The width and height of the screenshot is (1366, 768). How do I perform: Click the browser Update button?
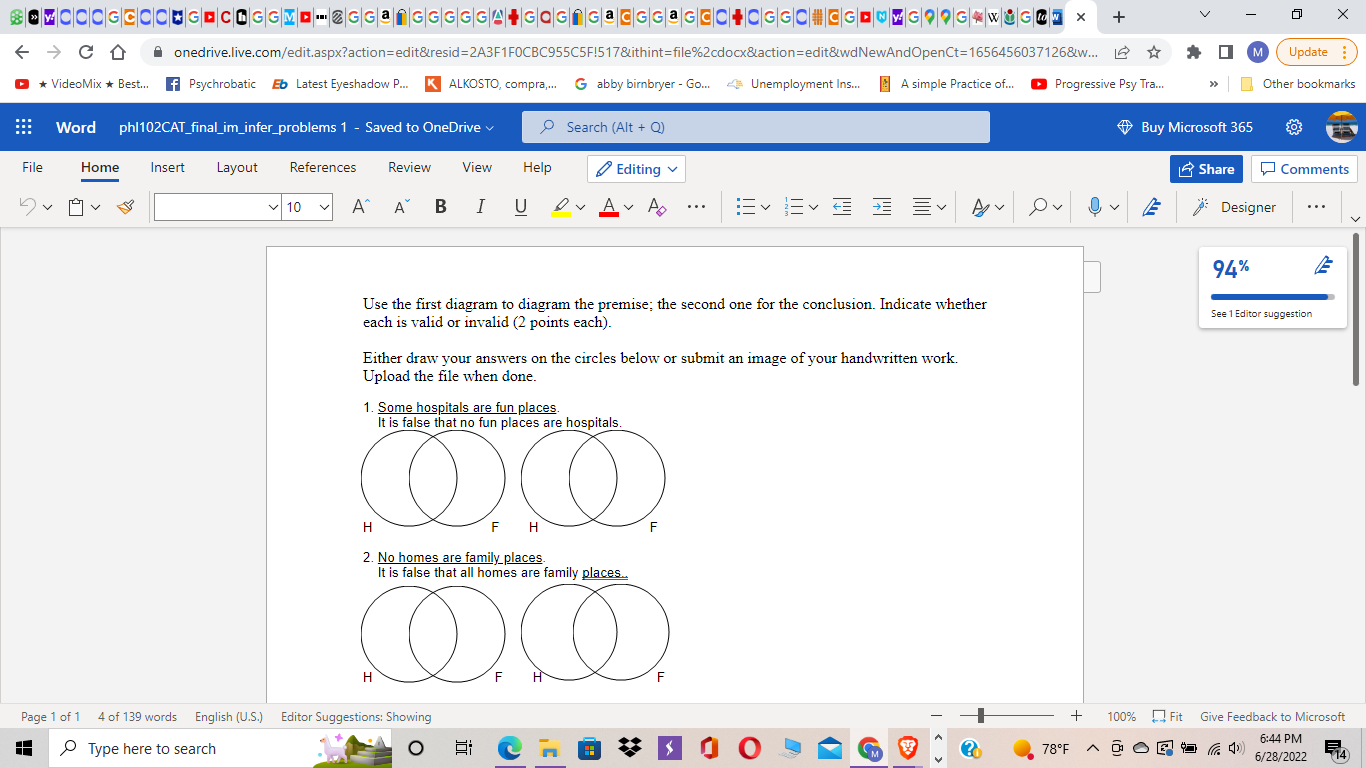click(x=1316, y=52)
